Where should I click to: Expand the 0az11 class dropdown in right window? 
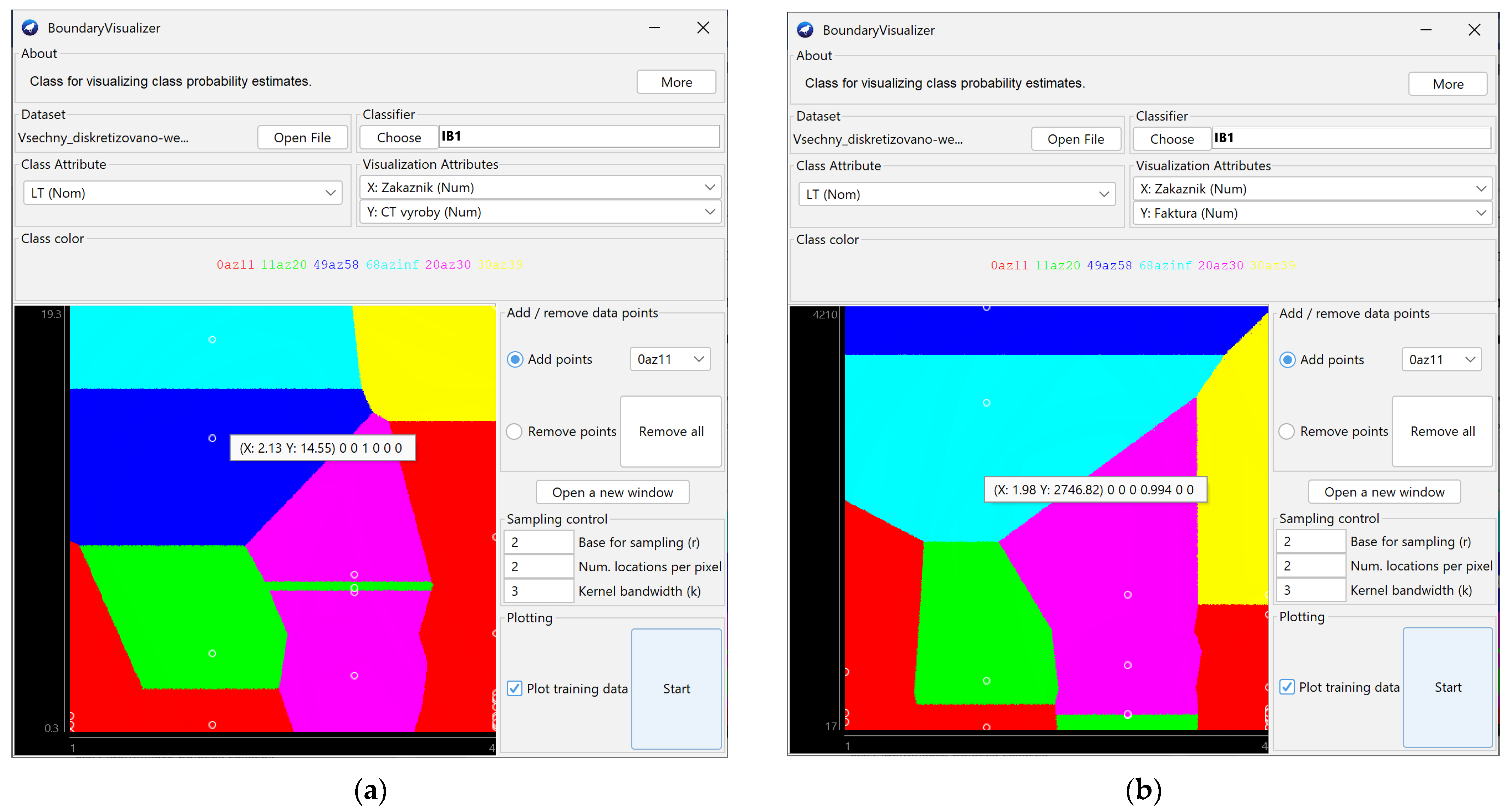(1470, 359)
